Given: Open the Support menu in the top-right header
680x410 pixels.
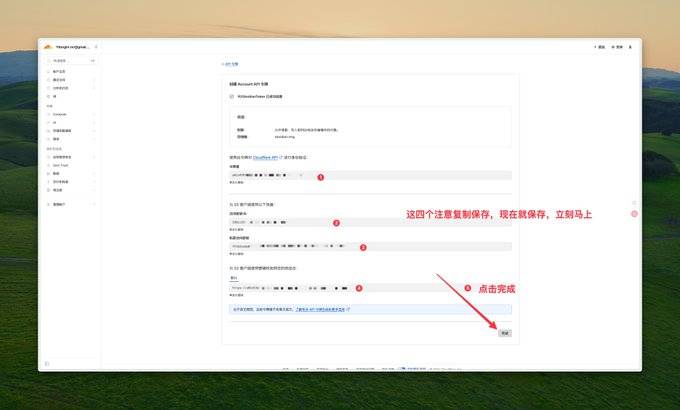Looking at the screenshot, I should point(618,46).
